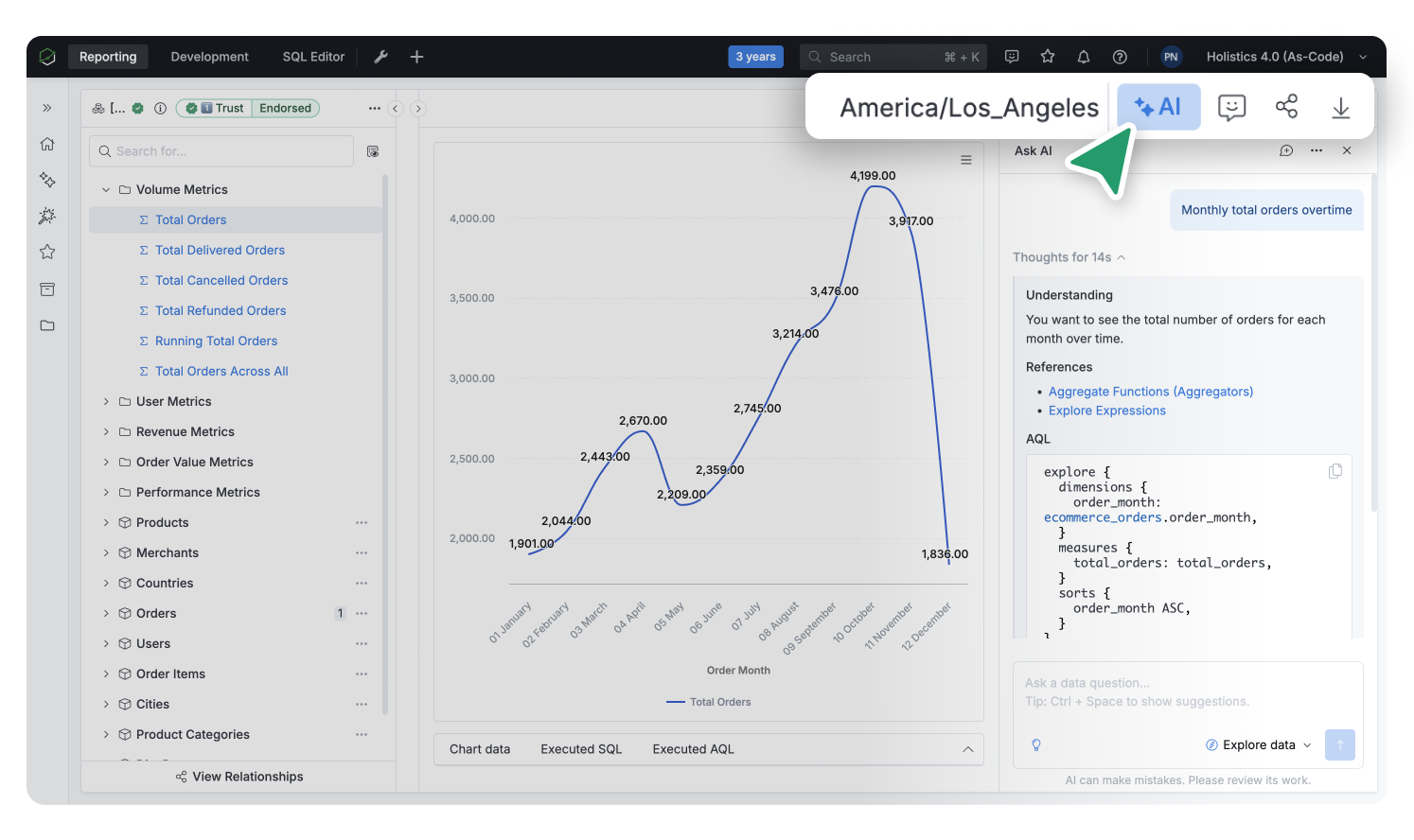Image resolution: width=1414 pixels, height=840 pixels.
Task: Open the wrench settings icon
Action: (x=381, y=57)
